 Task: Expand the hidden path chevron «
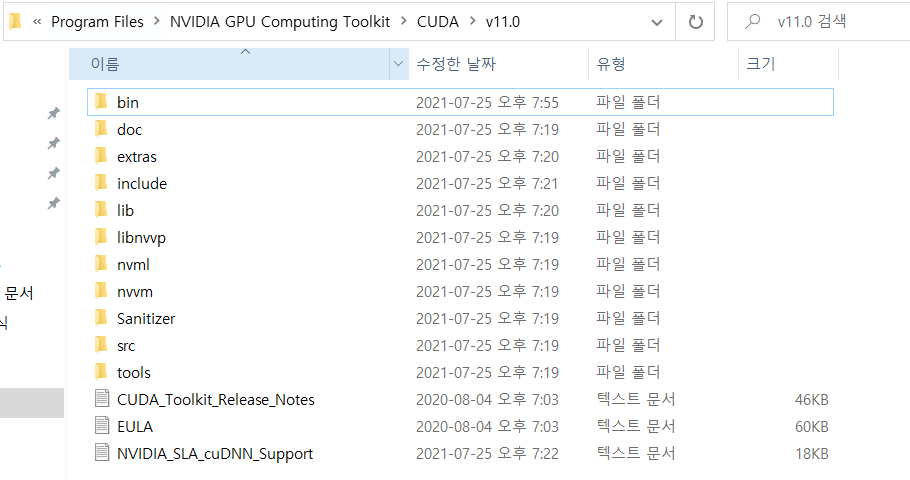coord(37,22)
